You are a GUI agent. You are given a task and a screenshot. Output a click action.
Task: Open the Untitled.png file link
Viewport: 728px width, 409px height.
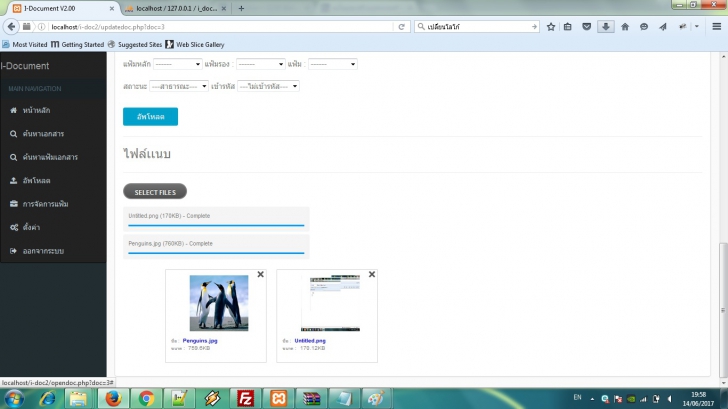tap(310, 341)
